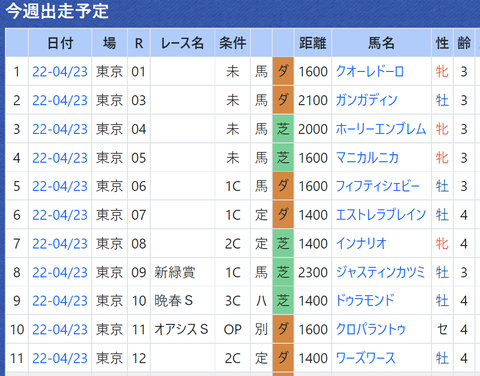Open horse link フィフティシェビー
This screenshot has width=480, height=376.
coord(377,186)
